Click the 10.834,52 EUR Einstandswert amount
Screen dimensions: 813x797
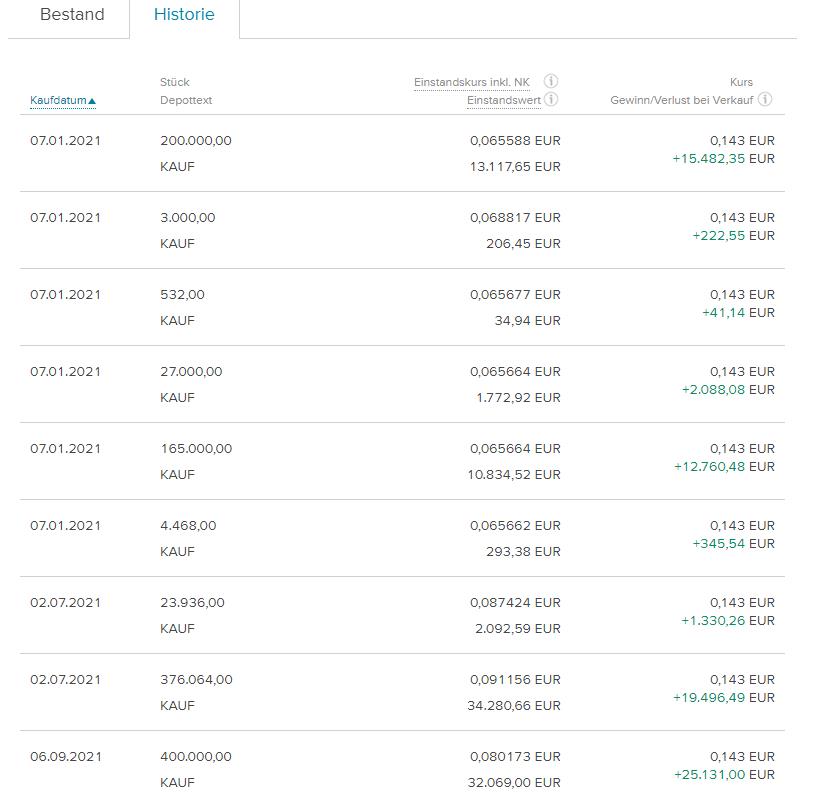[514, 475]
